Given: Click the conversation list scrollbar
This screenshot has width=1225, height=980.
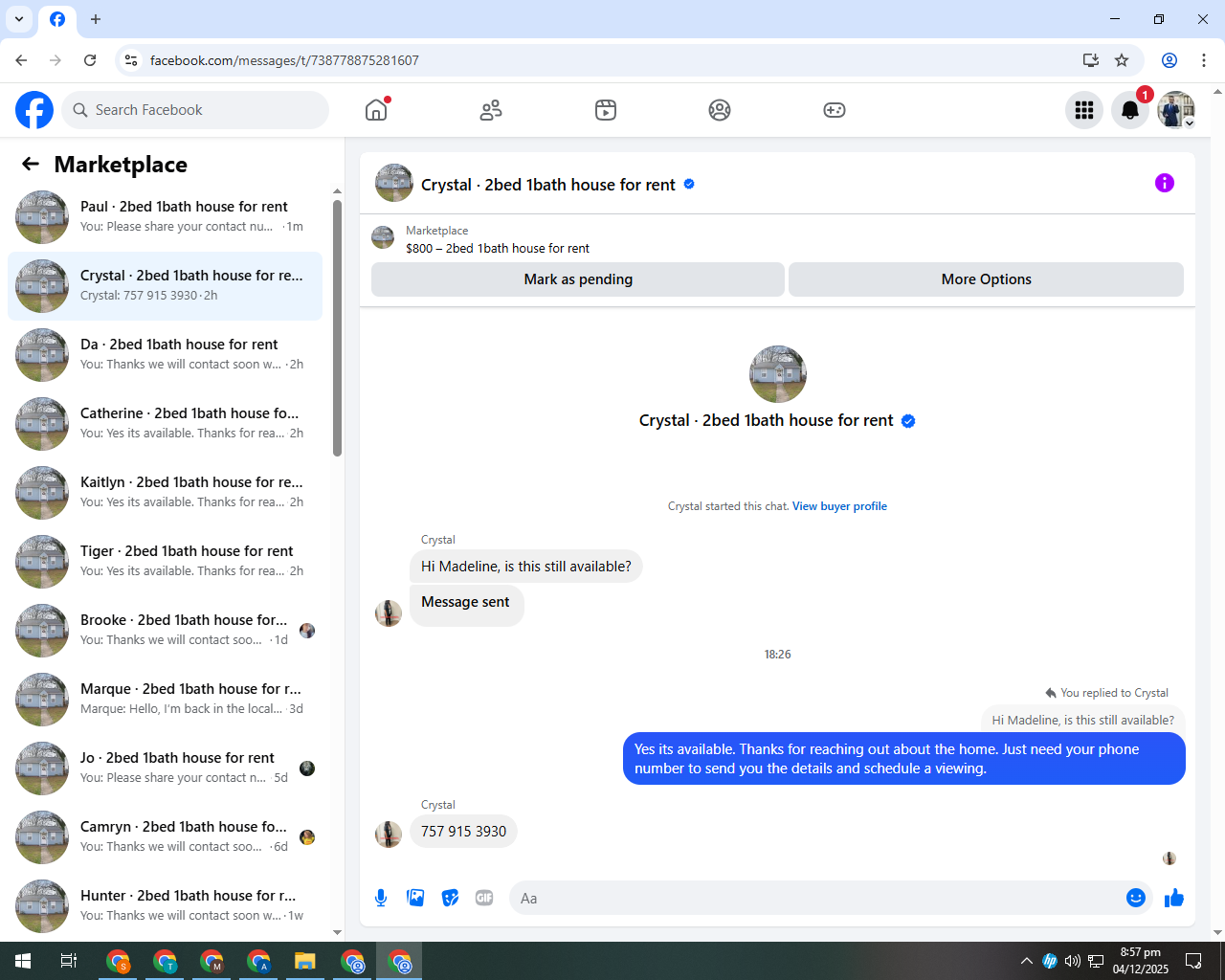Looking at the screenshot, I should coord(337,327).
